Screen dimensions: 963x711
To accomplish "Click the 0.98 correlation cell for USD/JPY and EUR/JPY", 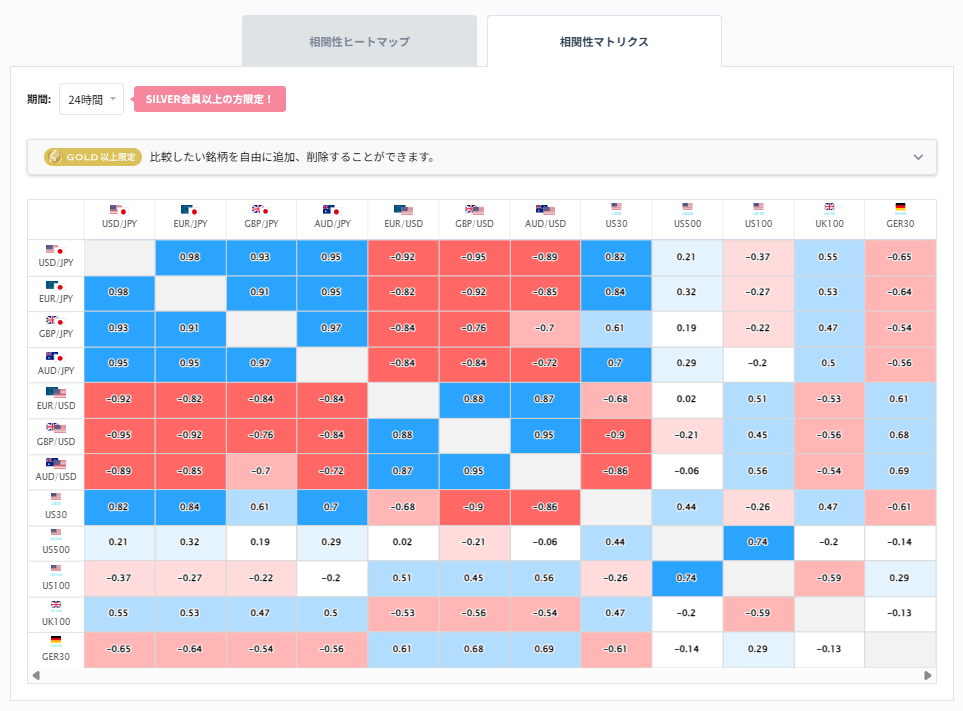I will click(x=191, y=258).
